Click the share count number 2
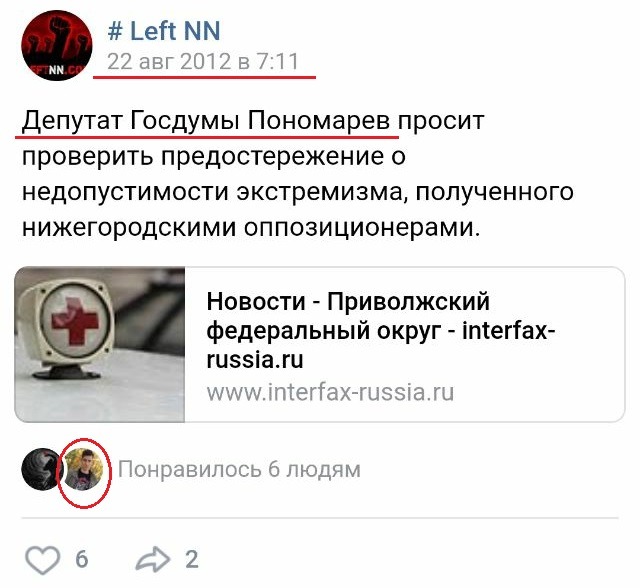Screen dimensions: 640x588 [x=192, y=559]
